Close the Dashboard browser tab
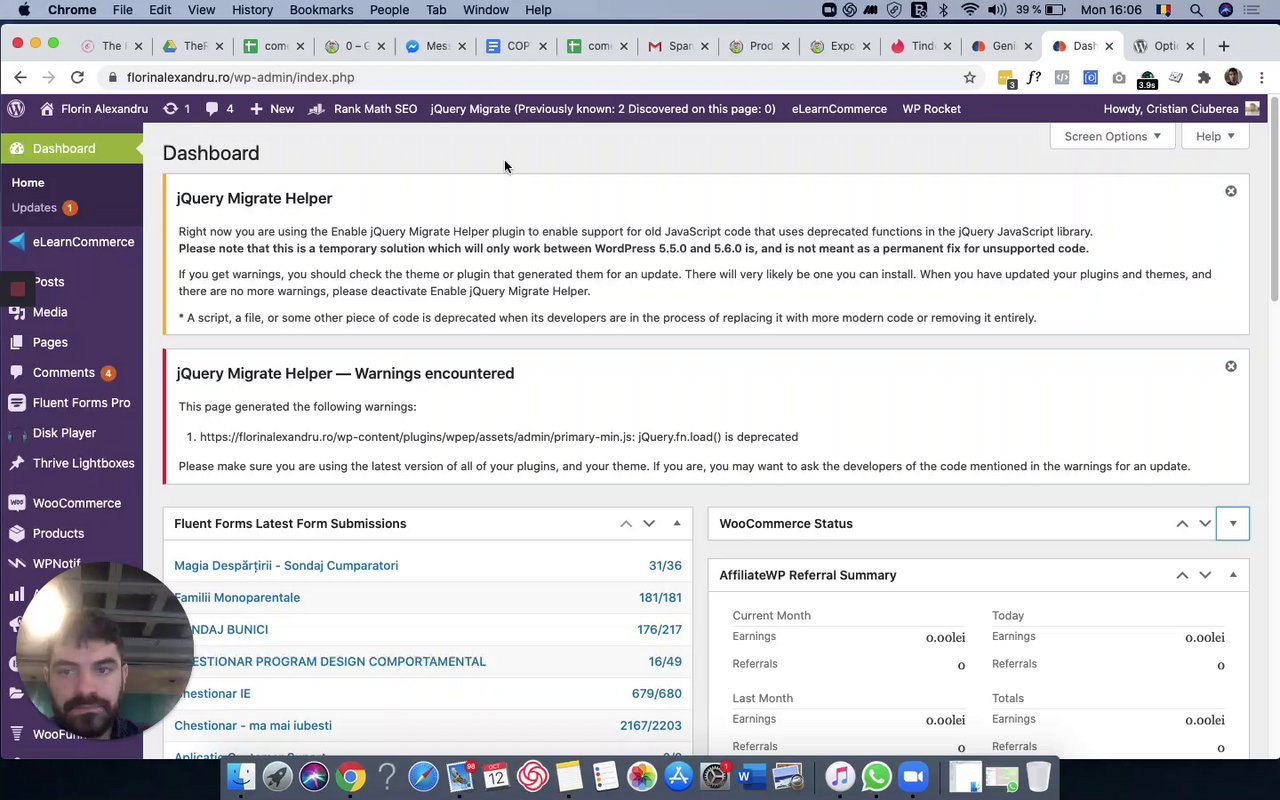The height and width of the screenshot is (800, 1280). (x=1108, y=46)
